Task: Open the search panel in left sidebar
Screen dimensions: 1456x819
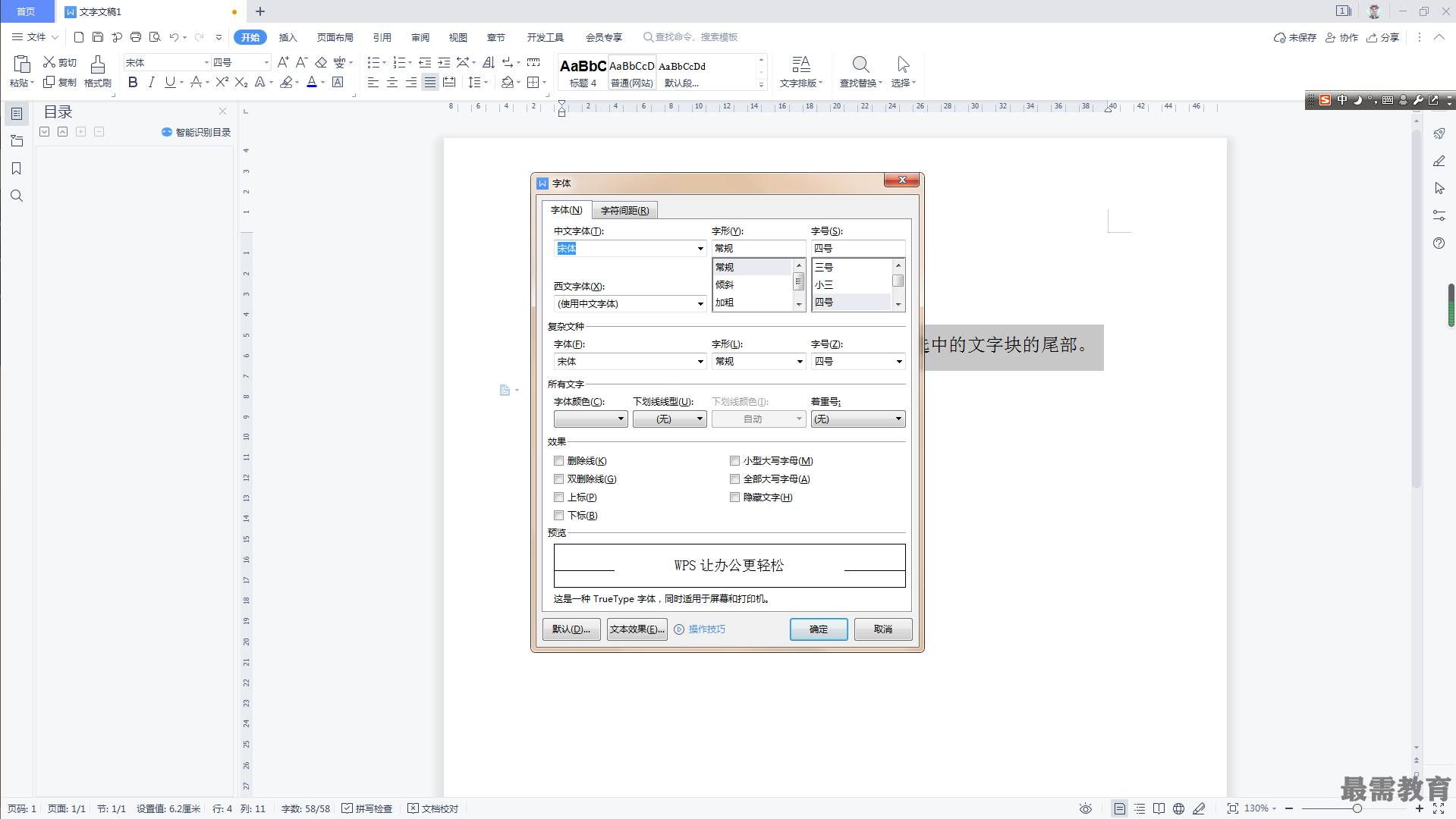Action: [16, 196]
